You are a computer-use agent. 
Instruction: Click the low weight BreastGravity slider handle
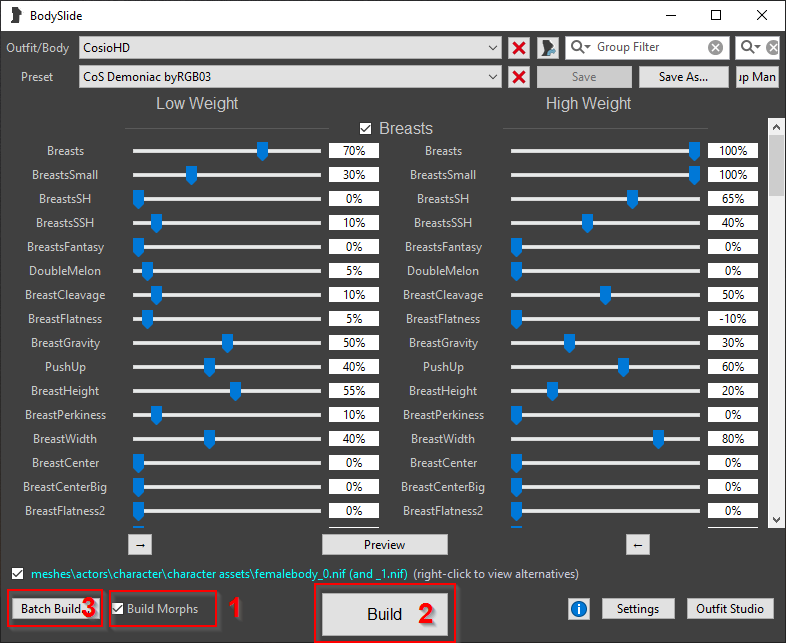[228, 343]
